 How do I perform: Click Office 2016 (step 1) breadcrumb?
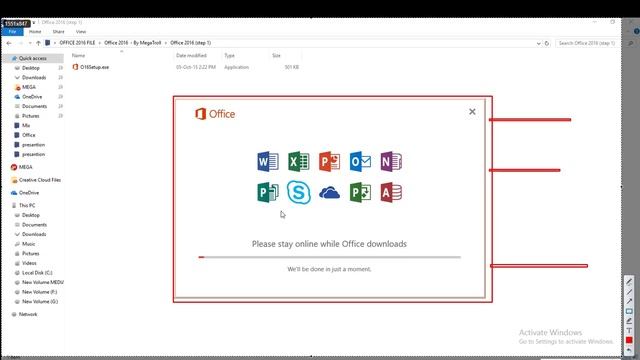click(x=191, y=43)
